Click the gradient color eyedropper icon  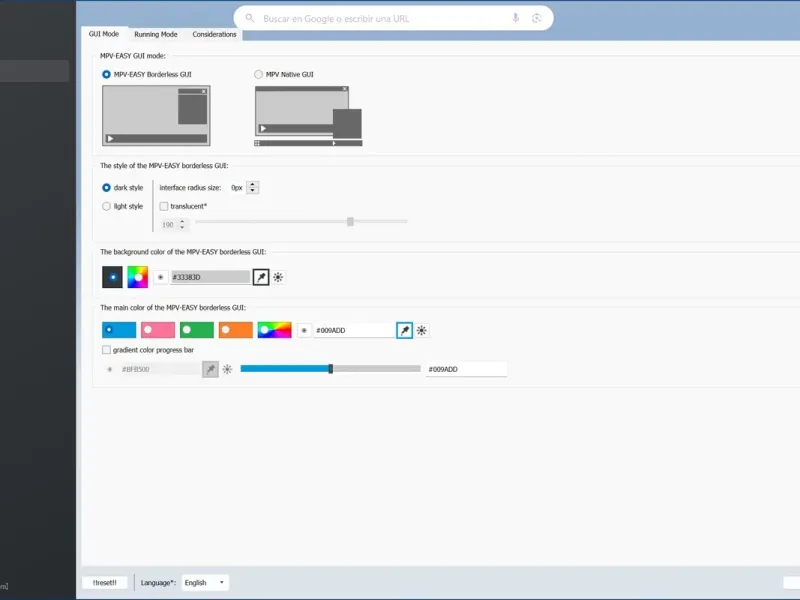coord(210,369)
